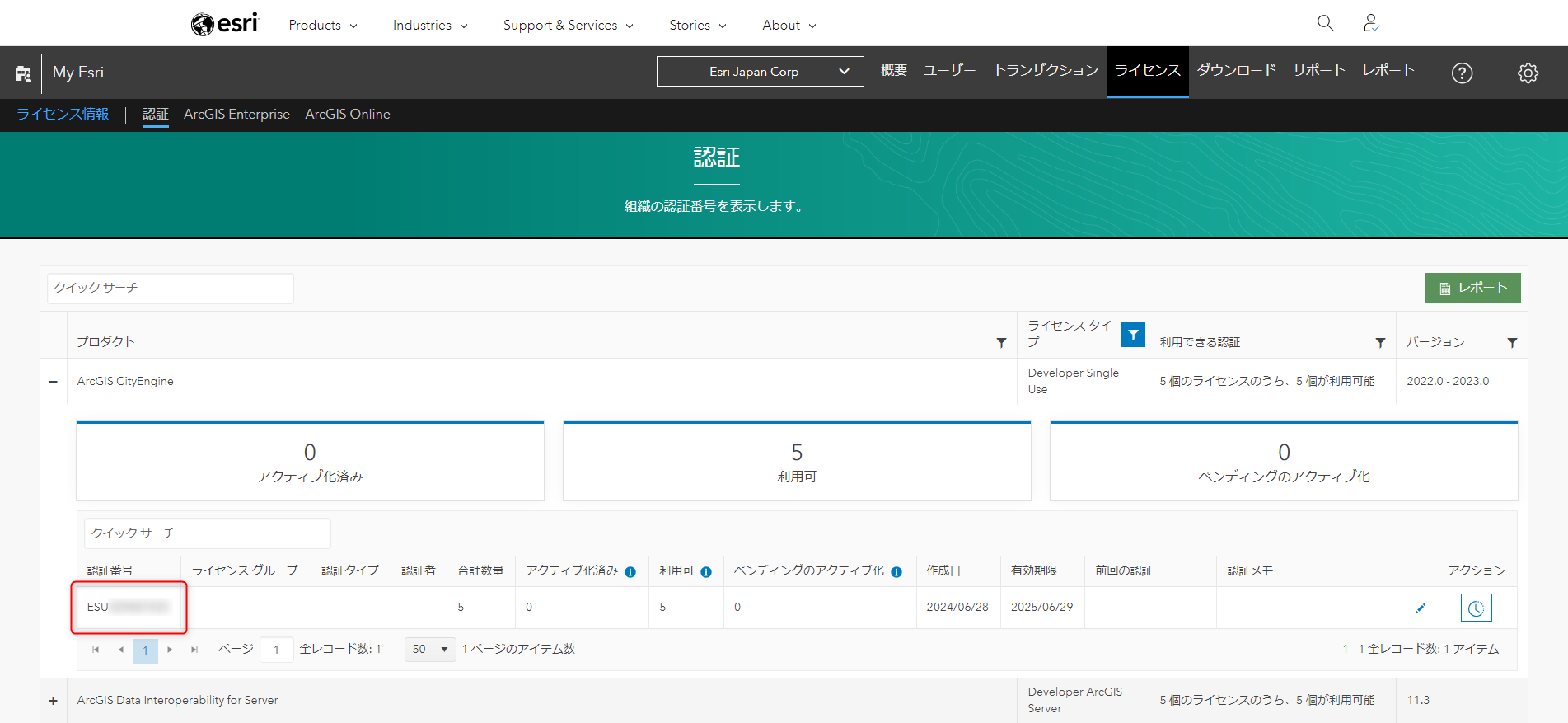Open the help question mark icon
1568x723 pixels.
[x=1462, y=73]
